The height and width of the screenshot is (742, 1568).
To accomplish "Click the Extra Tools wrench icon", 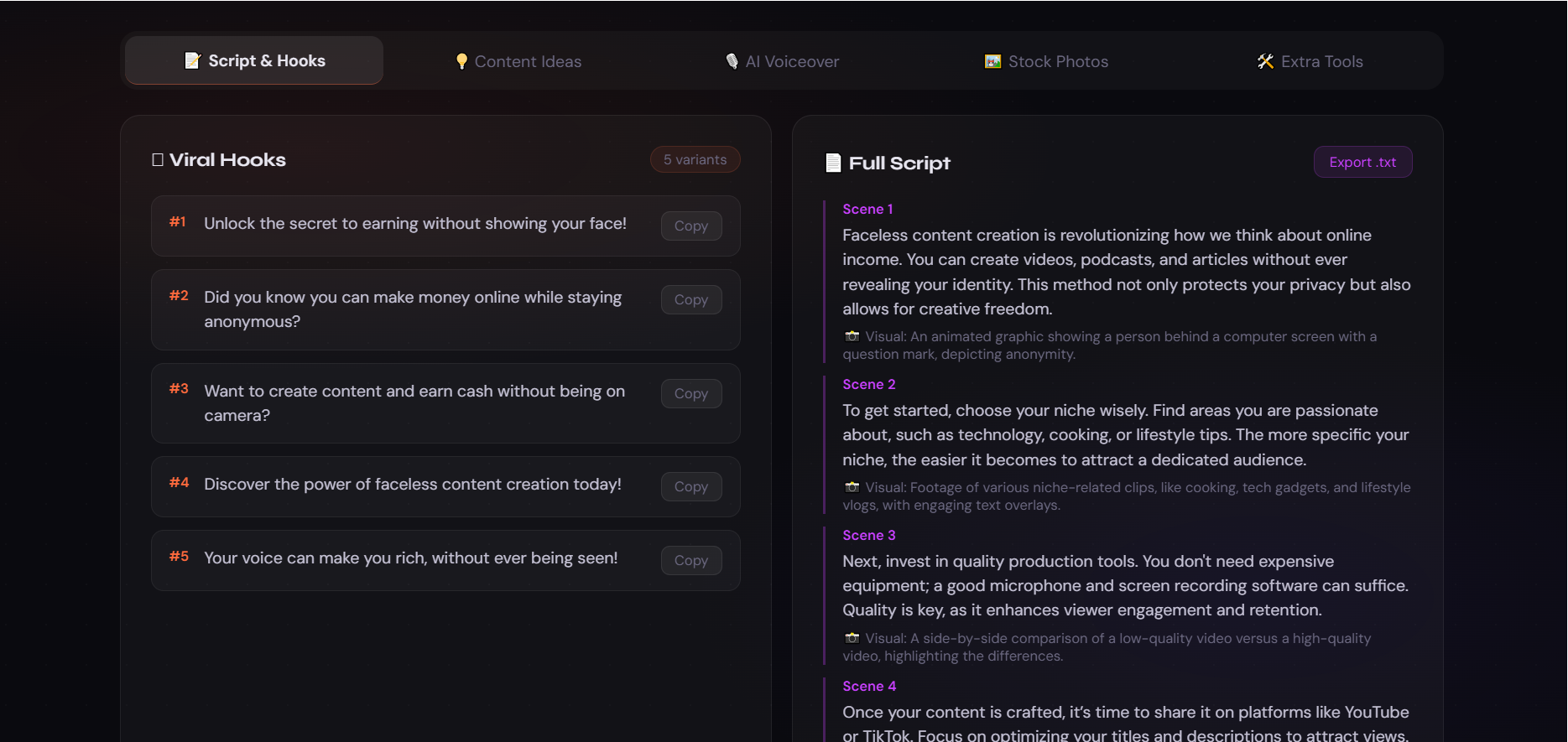I will (1265, 61).
